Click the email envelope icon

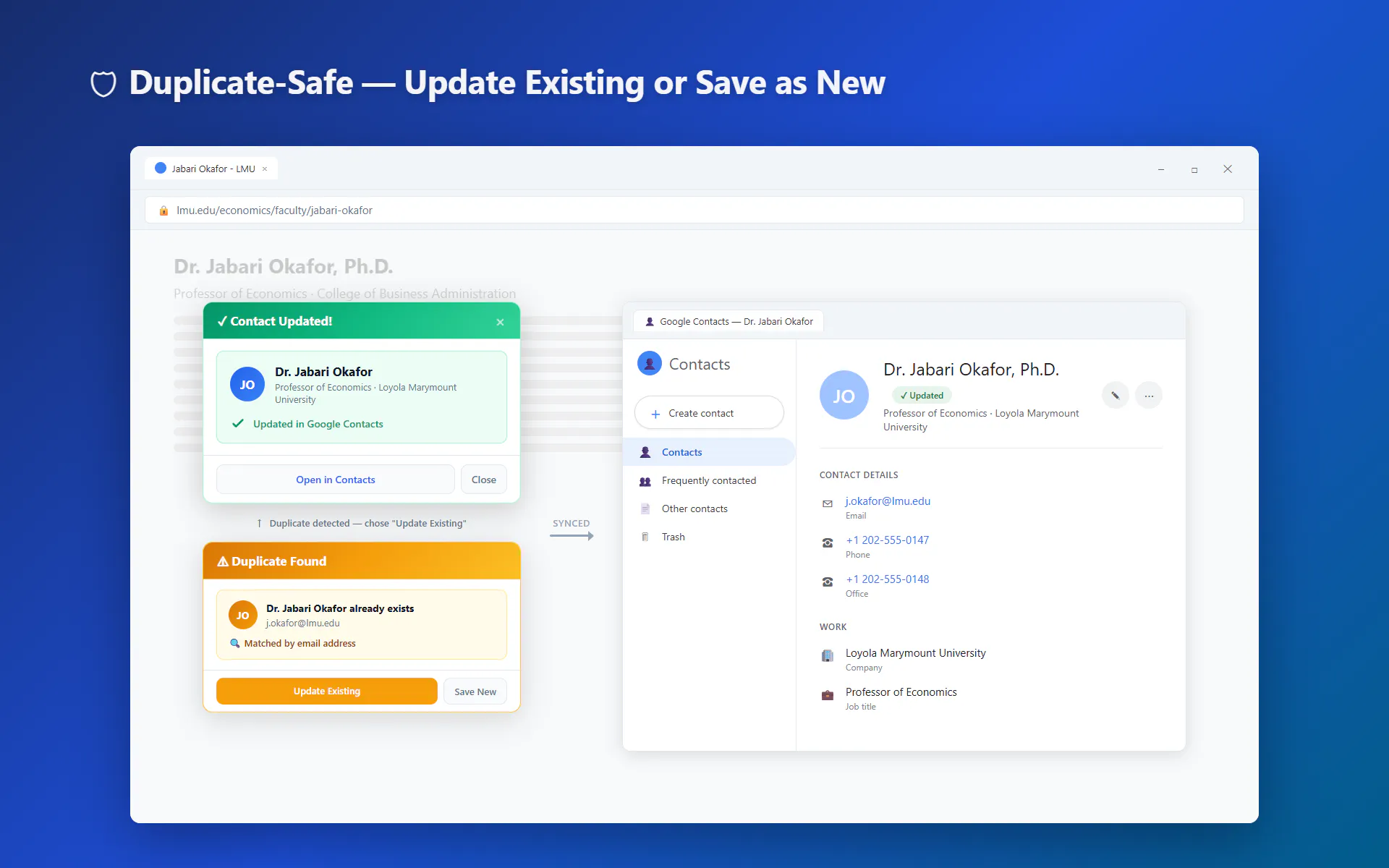point(828,504)
